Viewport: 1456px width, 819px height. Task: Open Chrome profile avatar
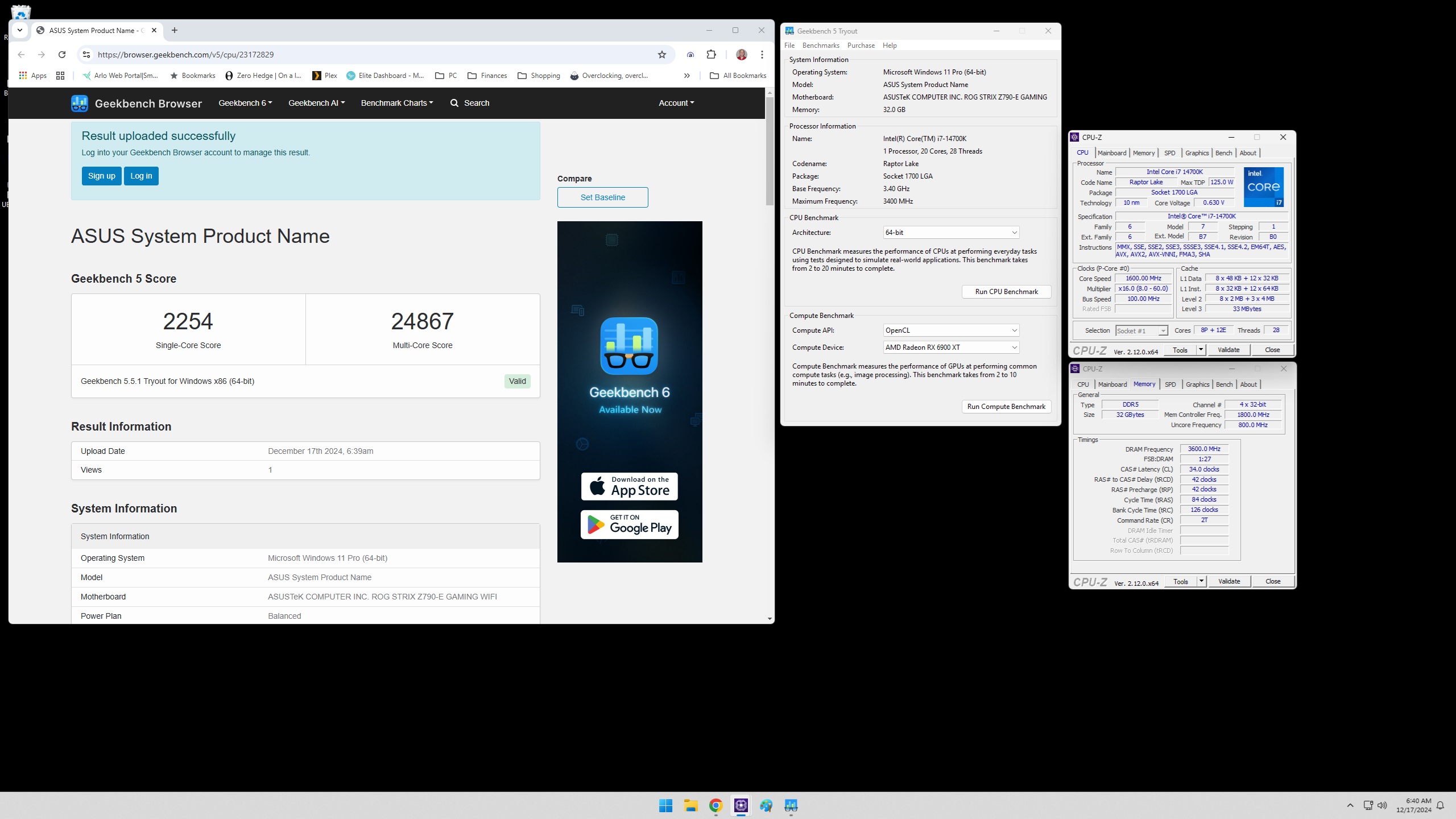742,55
